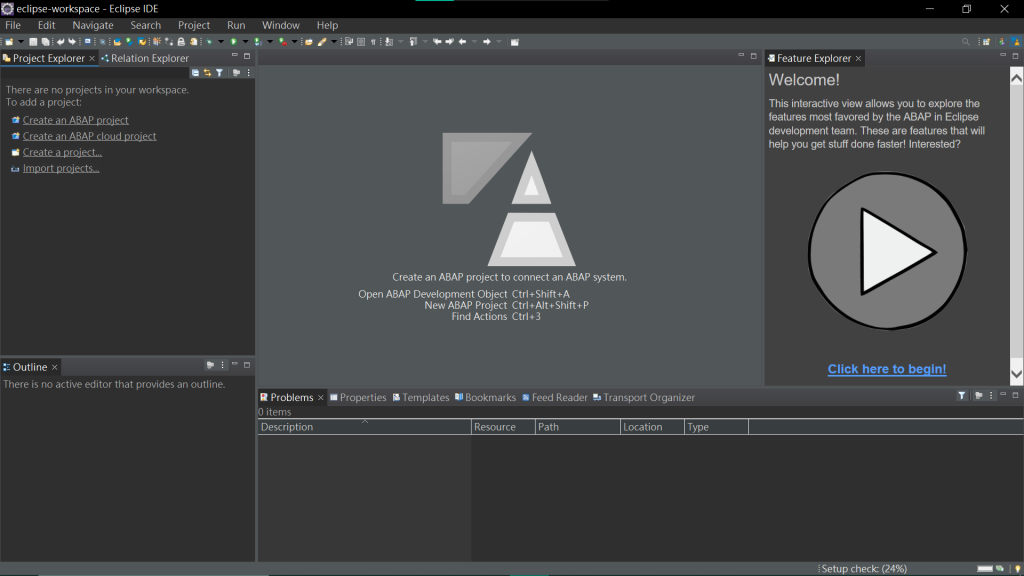The width and height of the screenshot is (1024, 576).
Task: Open the Run menu
Action: coord(236,25)
